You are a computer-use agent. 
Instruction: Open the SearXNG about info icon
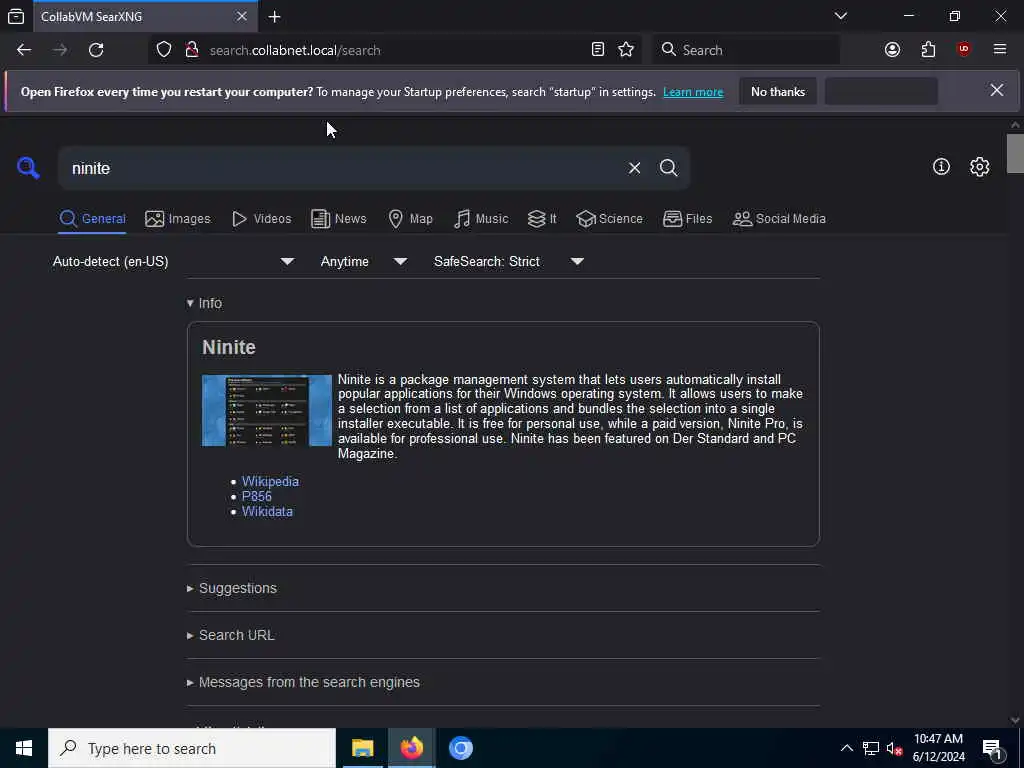pyautogui.click(x=941, y=167)
